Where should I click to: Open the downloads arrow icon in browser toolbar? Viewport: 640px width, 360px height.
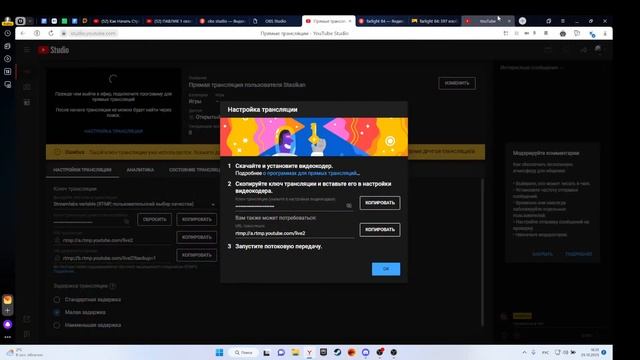(x=605, y=33)
